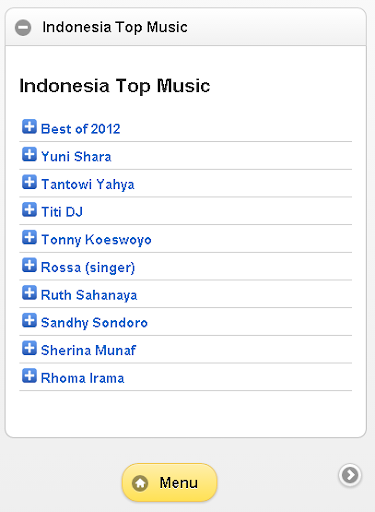Select the Tantowi Yahya entry
This screenshot has height=512, width=375.
tap(88, 185)
